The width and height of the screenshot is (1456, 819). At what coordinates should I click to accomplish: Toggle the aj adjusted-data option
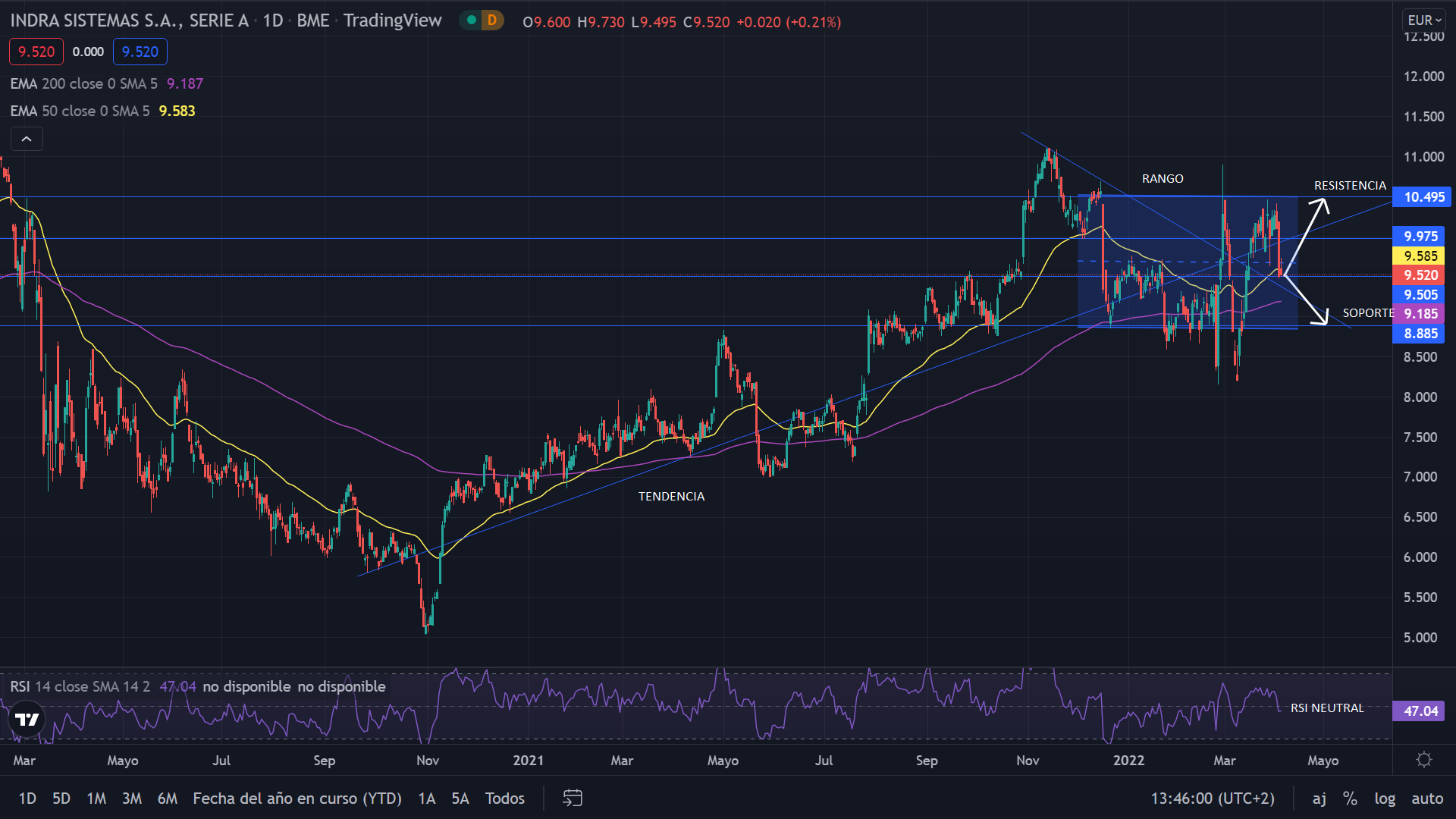coord(1319,798)
